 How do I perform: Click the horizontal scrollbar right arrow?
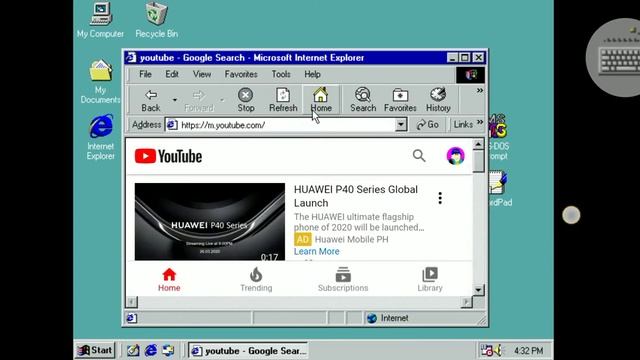tap(466, 302)
